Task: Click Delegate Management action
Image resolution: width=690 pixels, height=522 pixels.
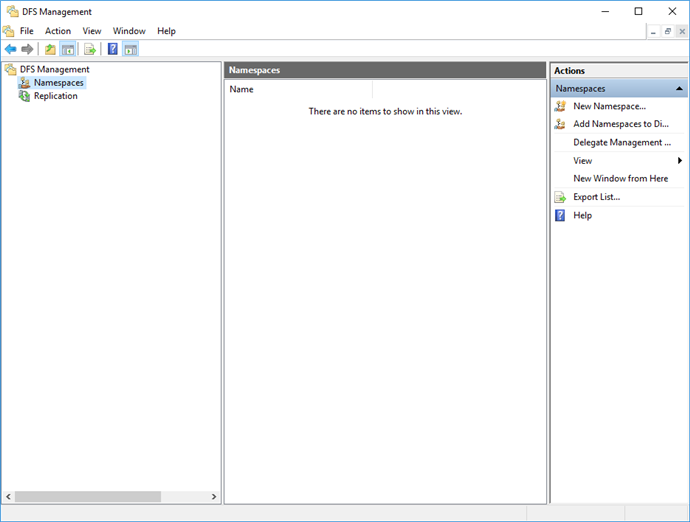Action: point(622,142)
